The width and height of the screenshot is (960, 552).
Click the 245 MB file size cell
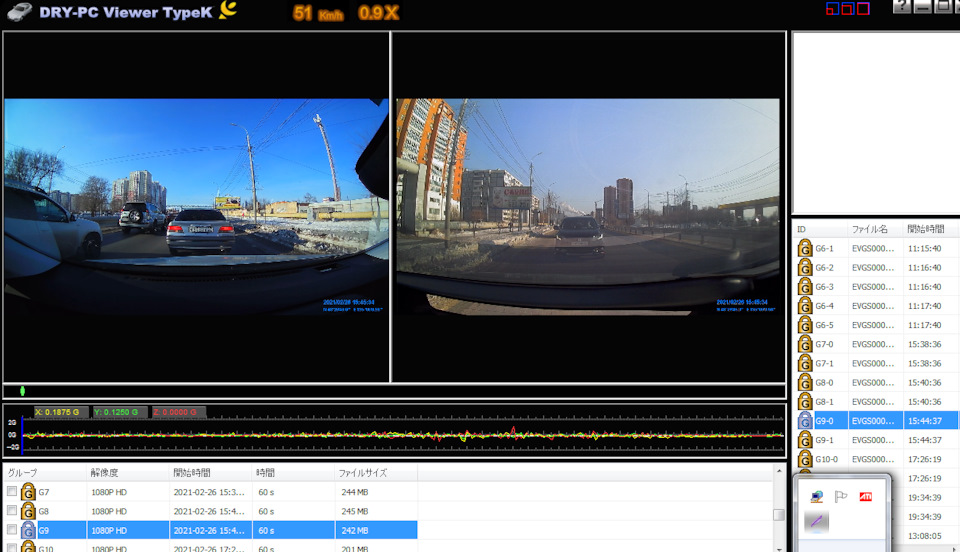354,511
